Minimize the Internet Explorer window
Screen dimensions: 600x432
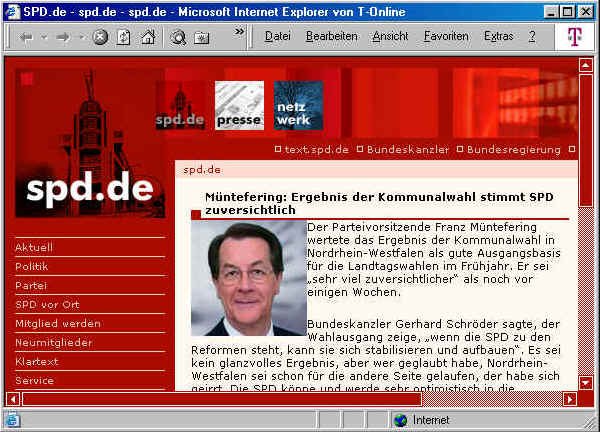click(x=550, y=12)
